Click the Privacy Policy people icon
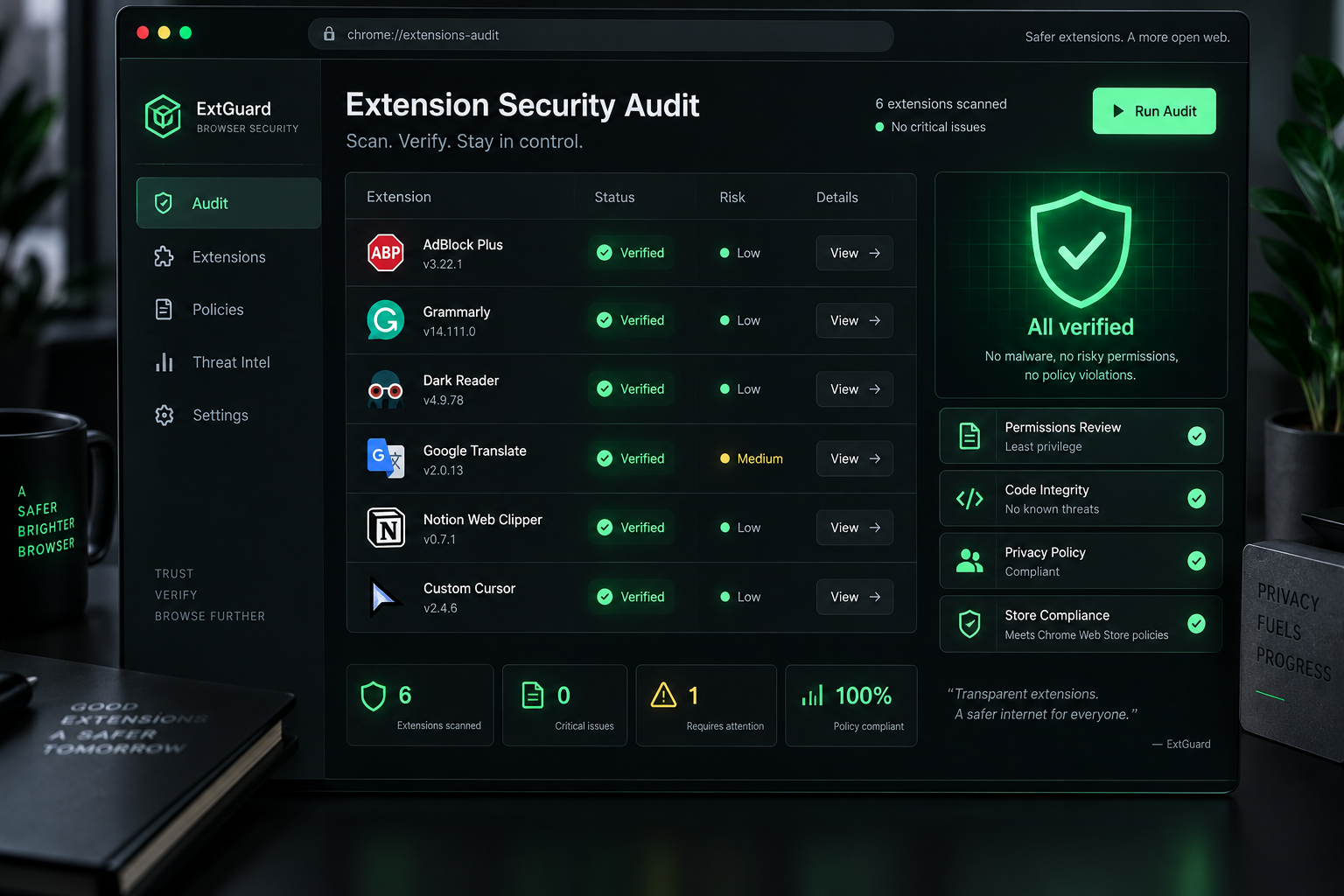This screenshot has width=1344, height=896. tap(969, 561)
